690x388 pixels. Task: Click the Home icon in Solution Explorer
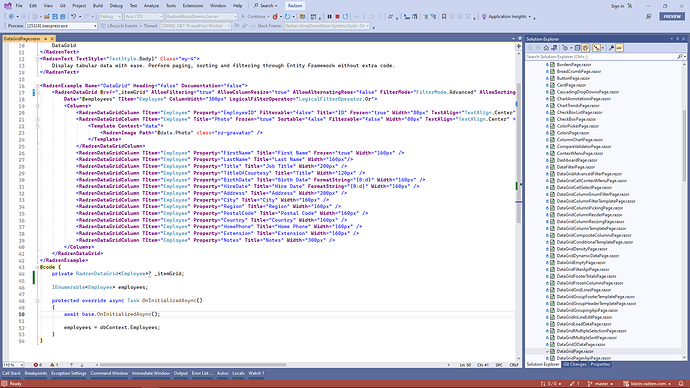(546, 48)
